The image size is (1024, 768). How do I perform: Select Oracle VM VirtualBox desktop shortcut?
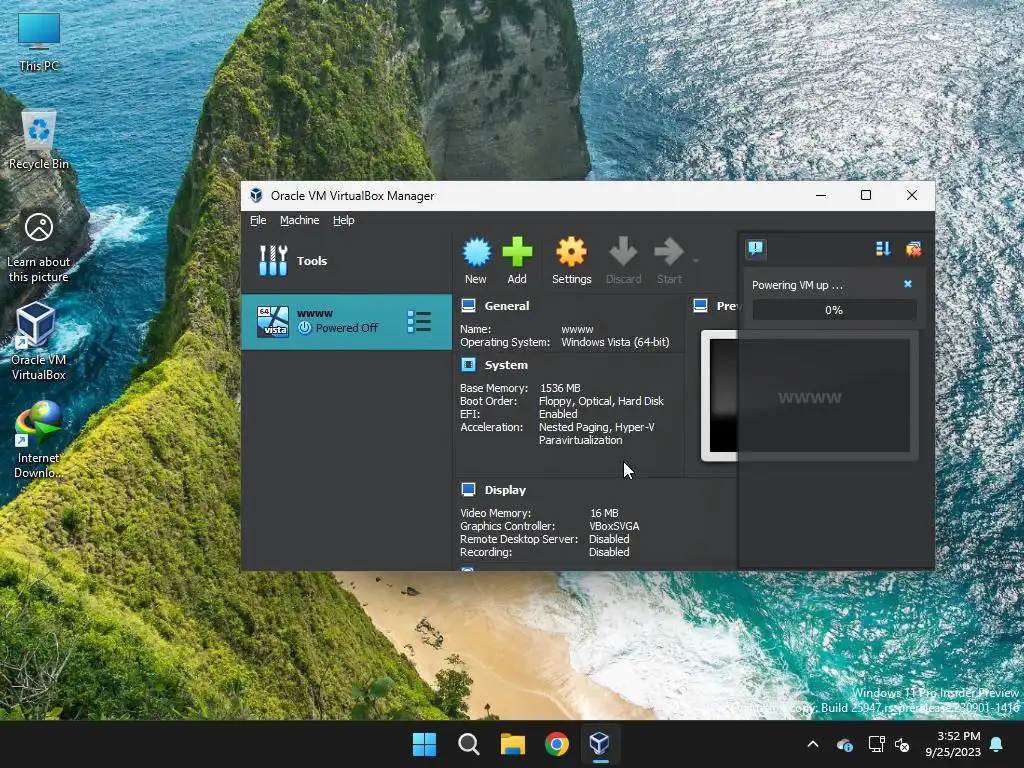[x=39, y=342]
